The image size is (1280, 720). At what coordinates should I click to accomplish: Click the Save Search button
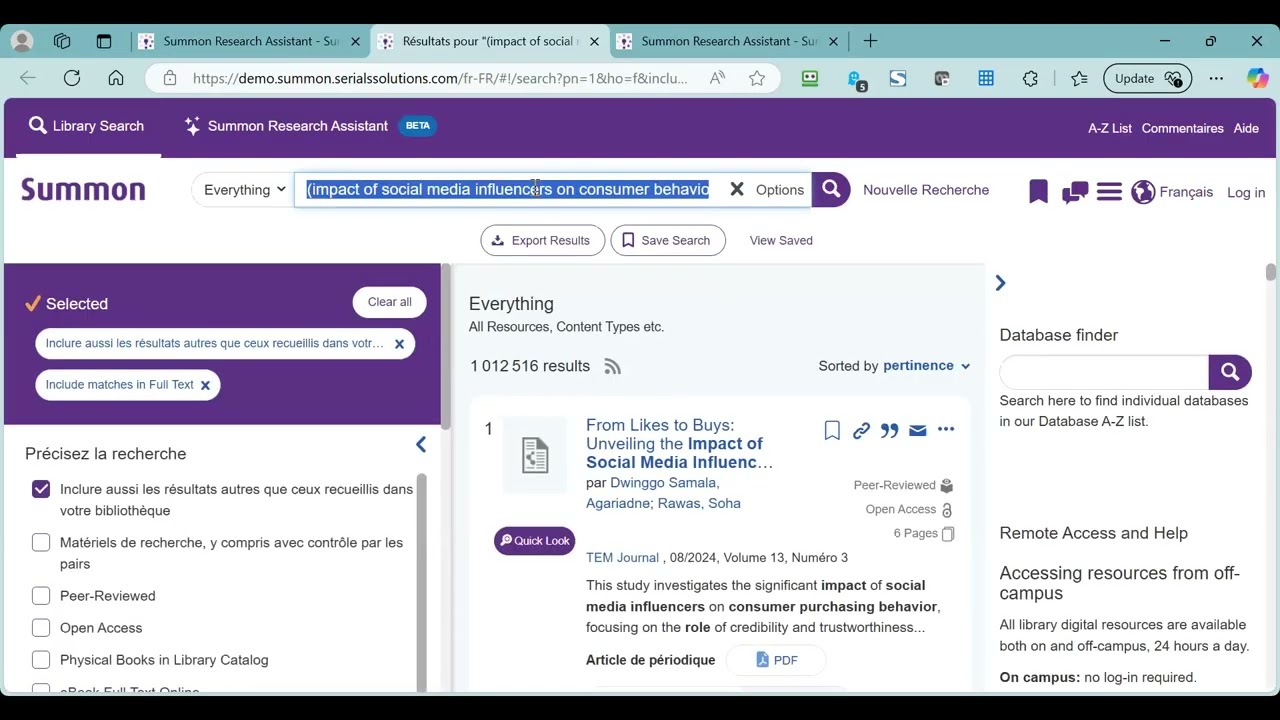(668, 240)
